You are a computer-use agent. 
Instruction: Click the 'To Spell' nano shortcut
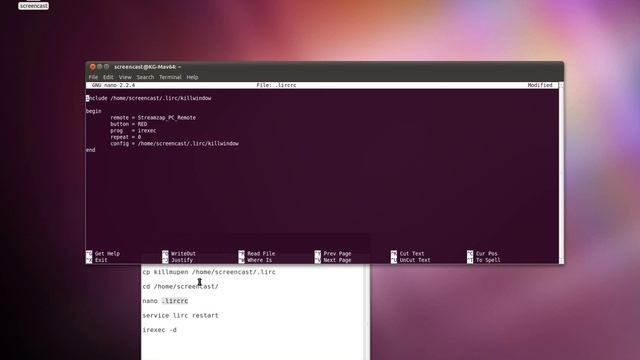click(484, 260)
